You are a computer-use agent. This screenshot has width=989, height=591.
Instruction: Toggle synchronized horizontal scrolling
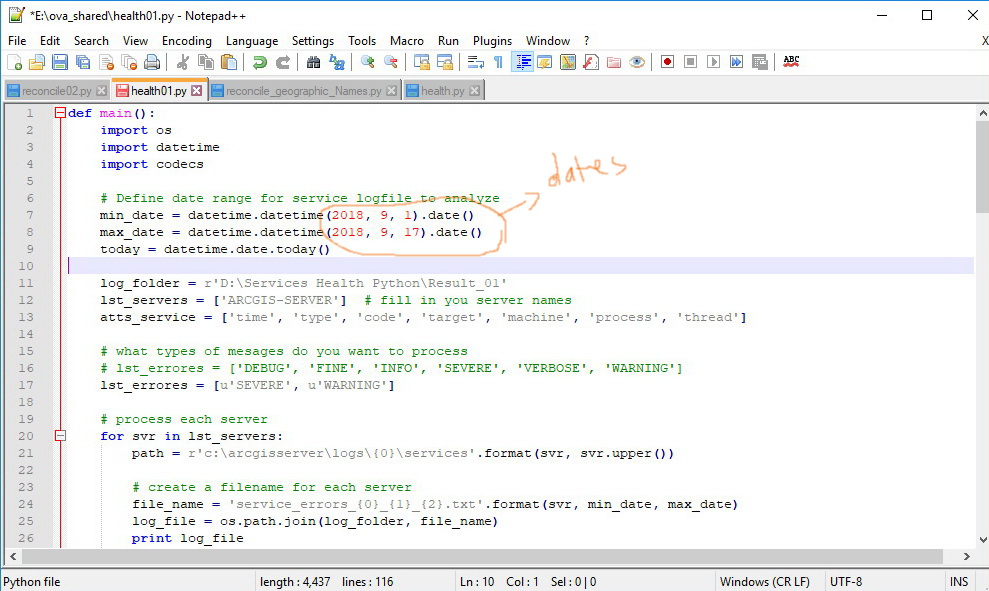coord(445,62)
